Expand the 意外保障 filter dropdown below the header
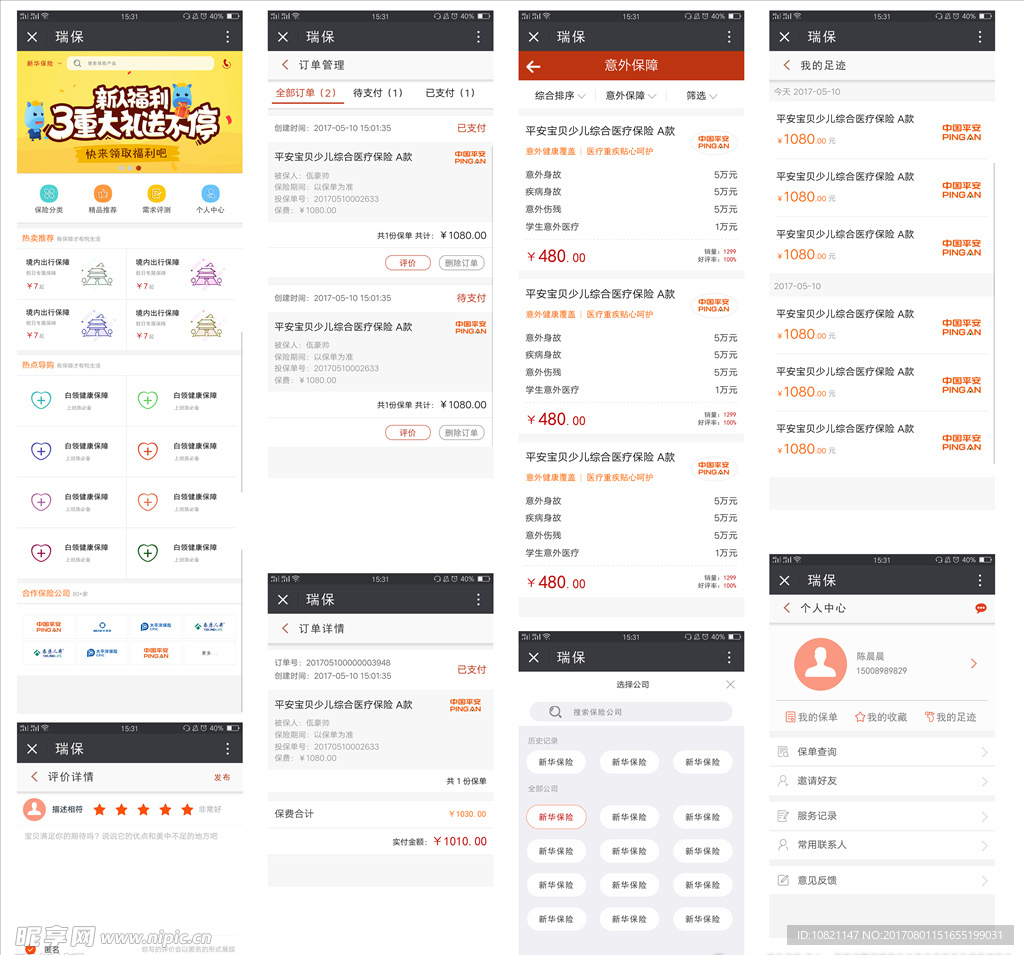 click(631, 95)
